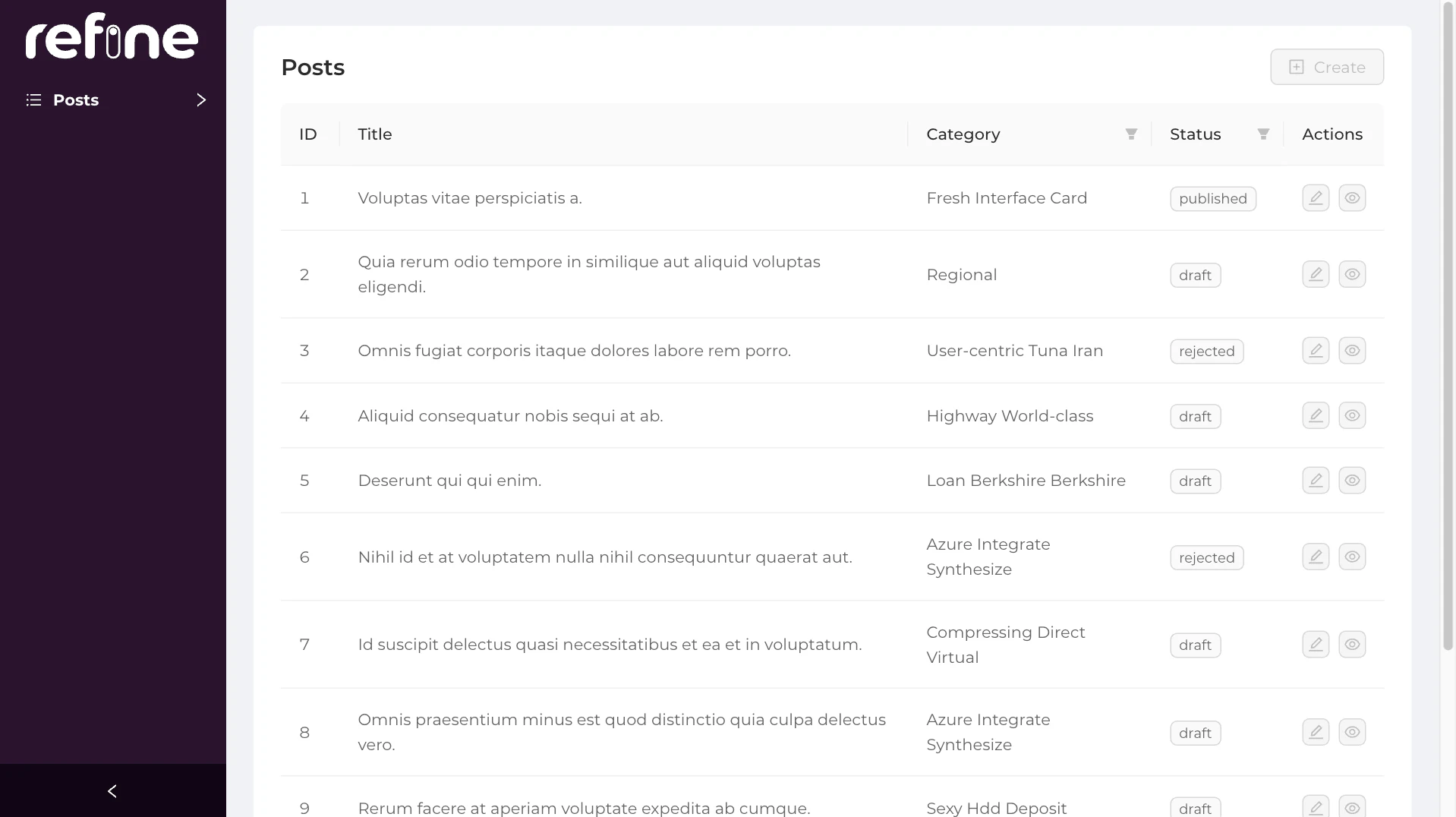Click the edit icon for post 7
This screenshot has height=817, width=1456.
(1316, 645)
